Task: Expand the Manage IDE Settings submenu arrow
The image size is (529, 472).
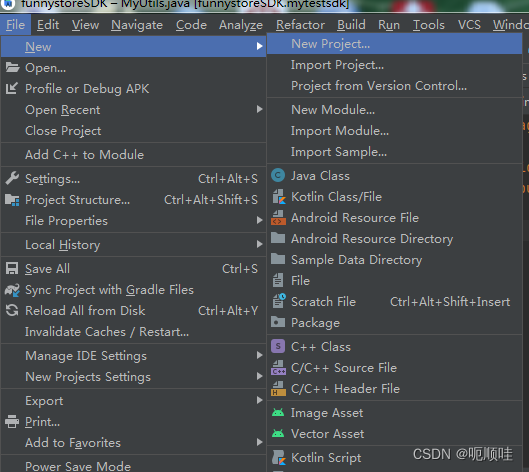Action: point(259,355)
